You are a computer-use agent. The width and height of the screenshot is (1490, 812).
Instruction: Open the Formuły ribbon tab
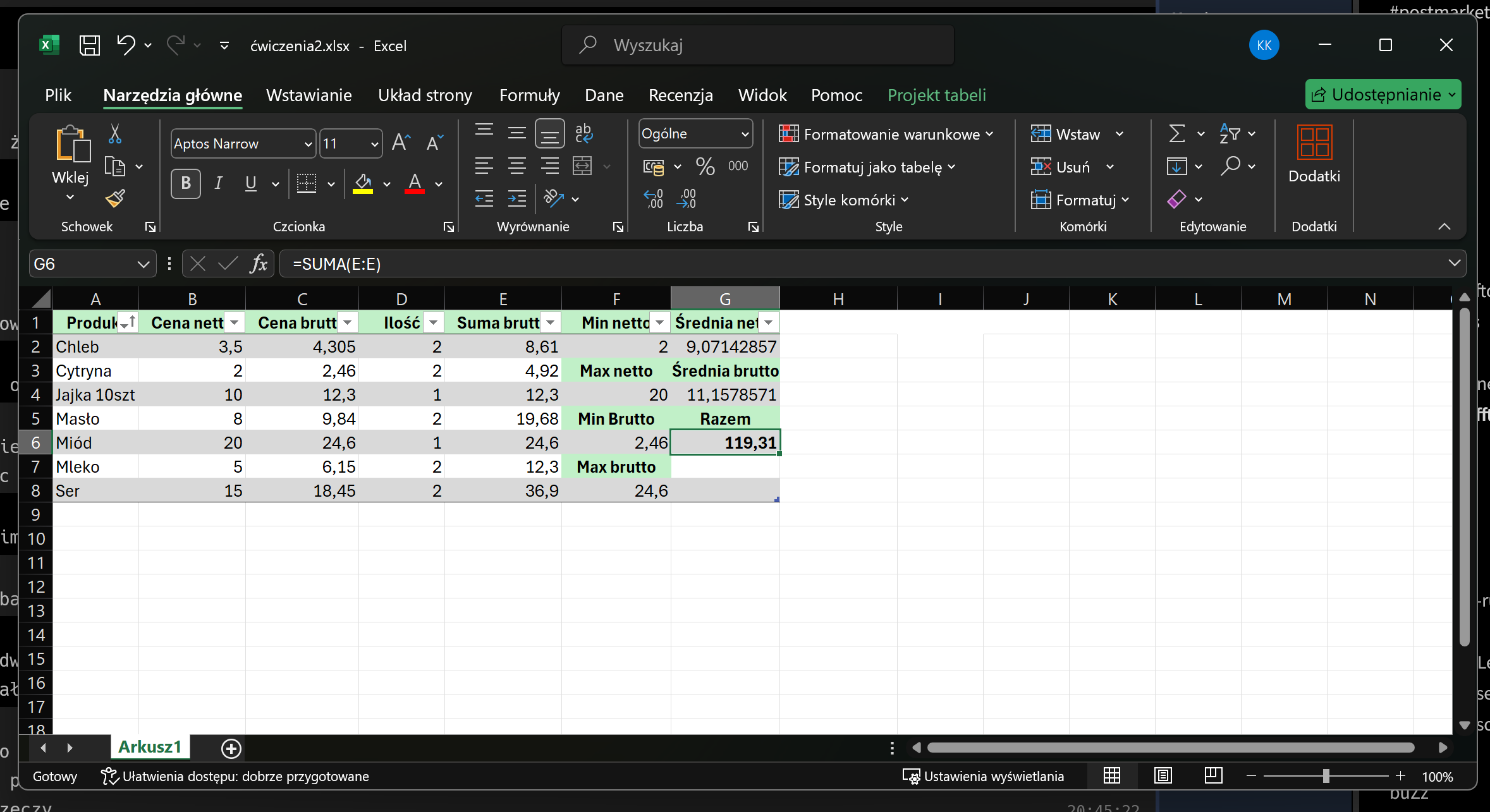529,95
